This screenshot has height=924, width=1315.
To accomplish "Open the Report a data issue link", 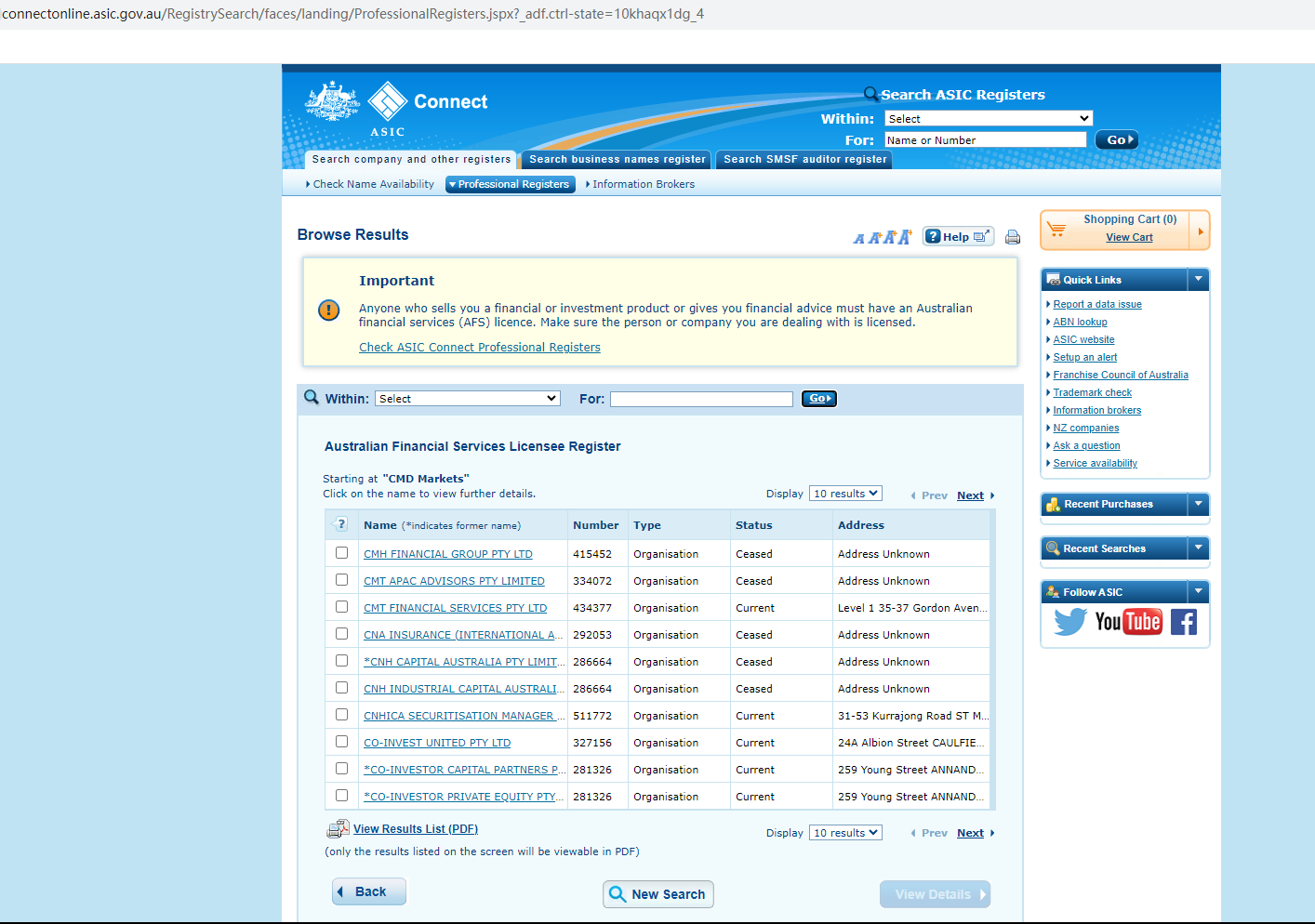I will [x=1097, y=304].
